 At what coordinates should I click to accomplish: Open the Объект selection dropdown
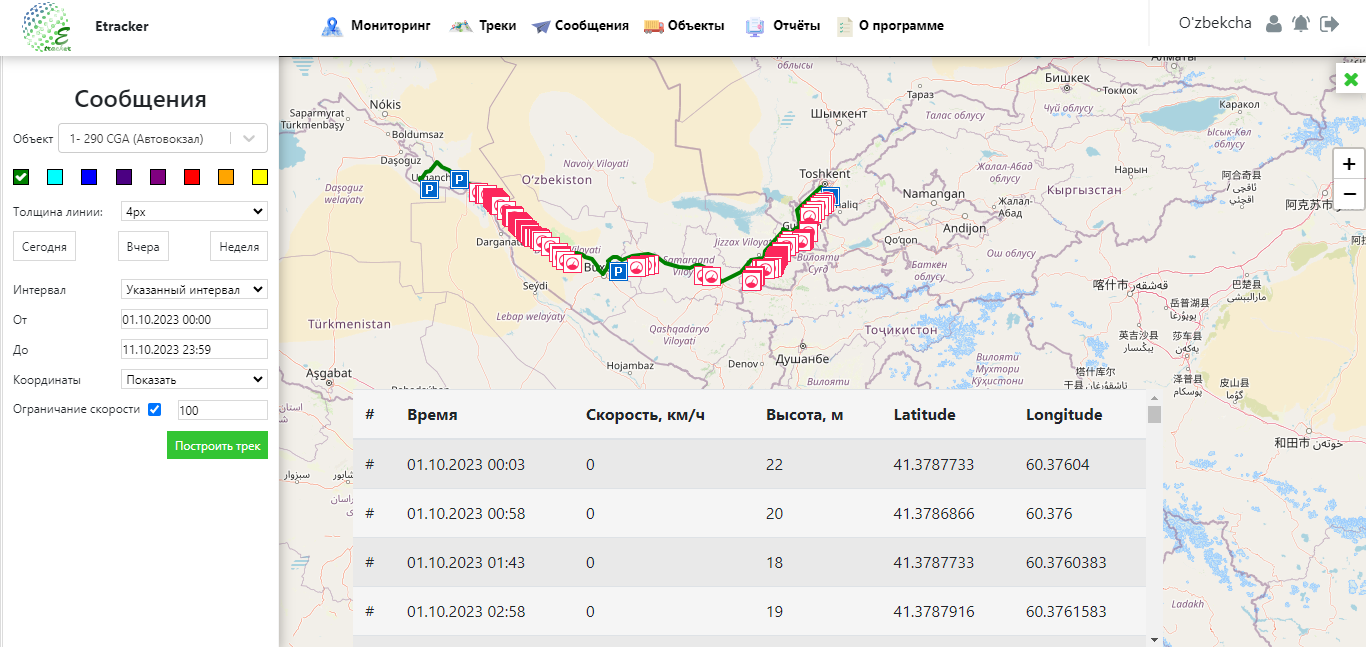(x=163, y=138)
